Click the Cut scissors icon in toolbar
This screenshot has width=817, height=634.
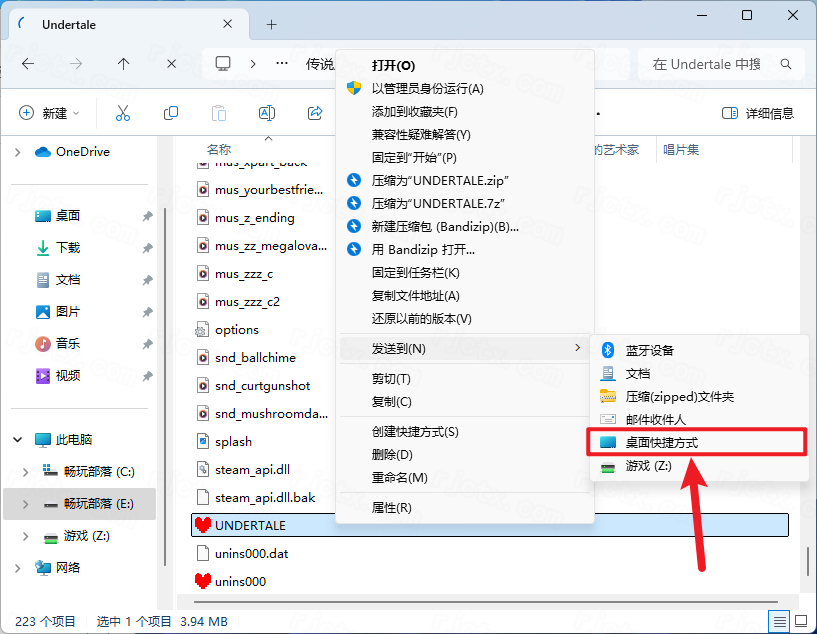[x=123, y=113]
